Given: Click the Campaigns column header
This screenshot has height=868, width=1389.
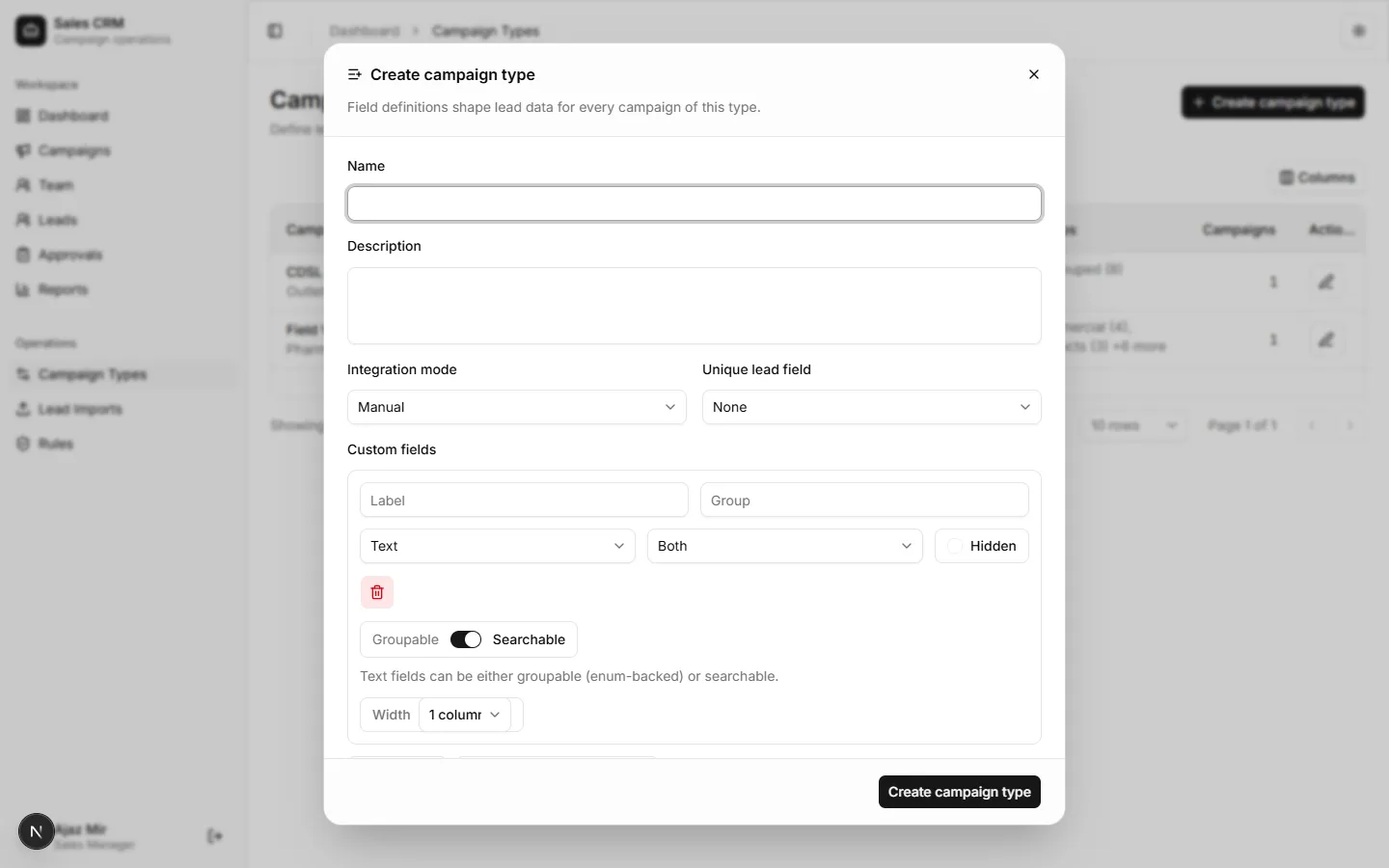Looking at the screenshot, I should point(1239,230).
